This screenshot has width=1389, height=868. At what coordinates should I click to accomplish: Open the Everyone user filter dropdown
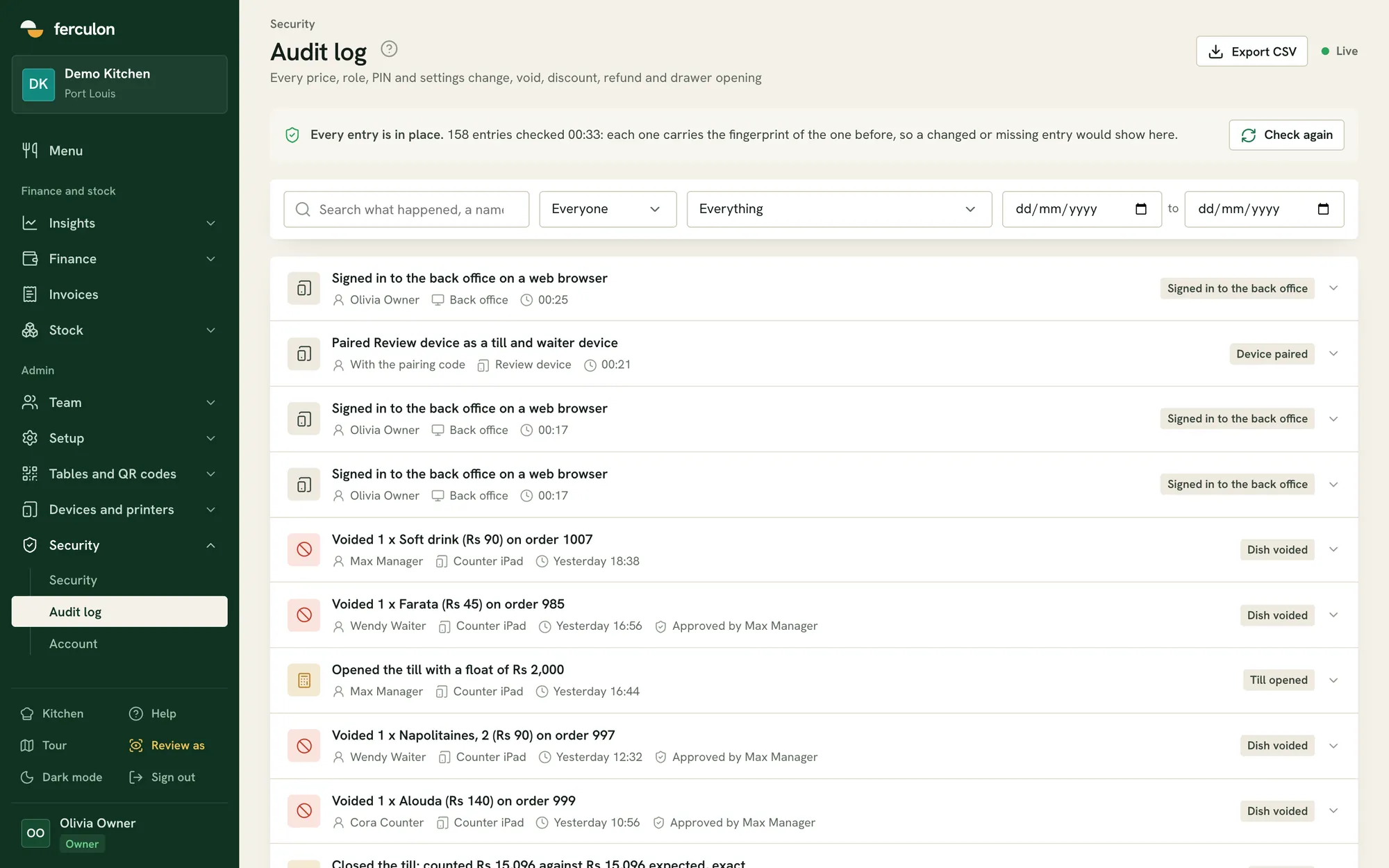[608, 209]
